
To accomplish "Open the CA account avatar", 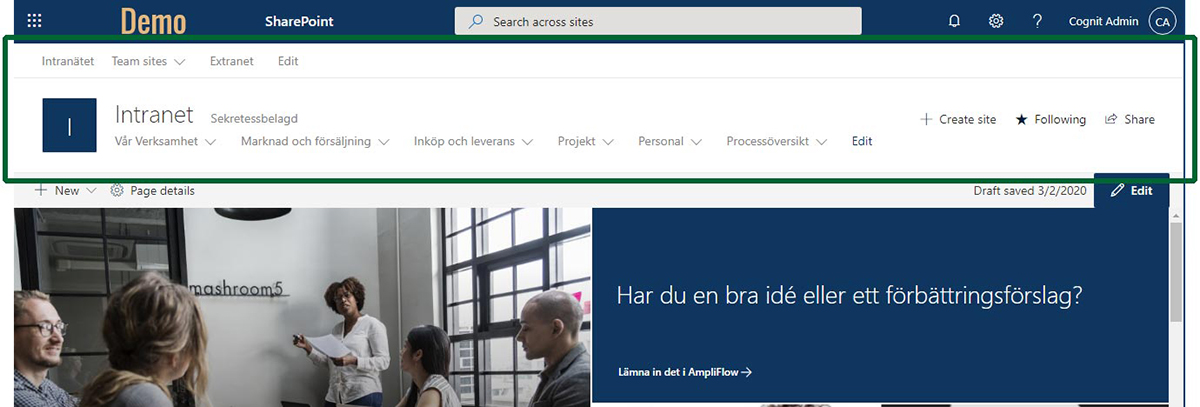I will click(x=1162, y=21).
